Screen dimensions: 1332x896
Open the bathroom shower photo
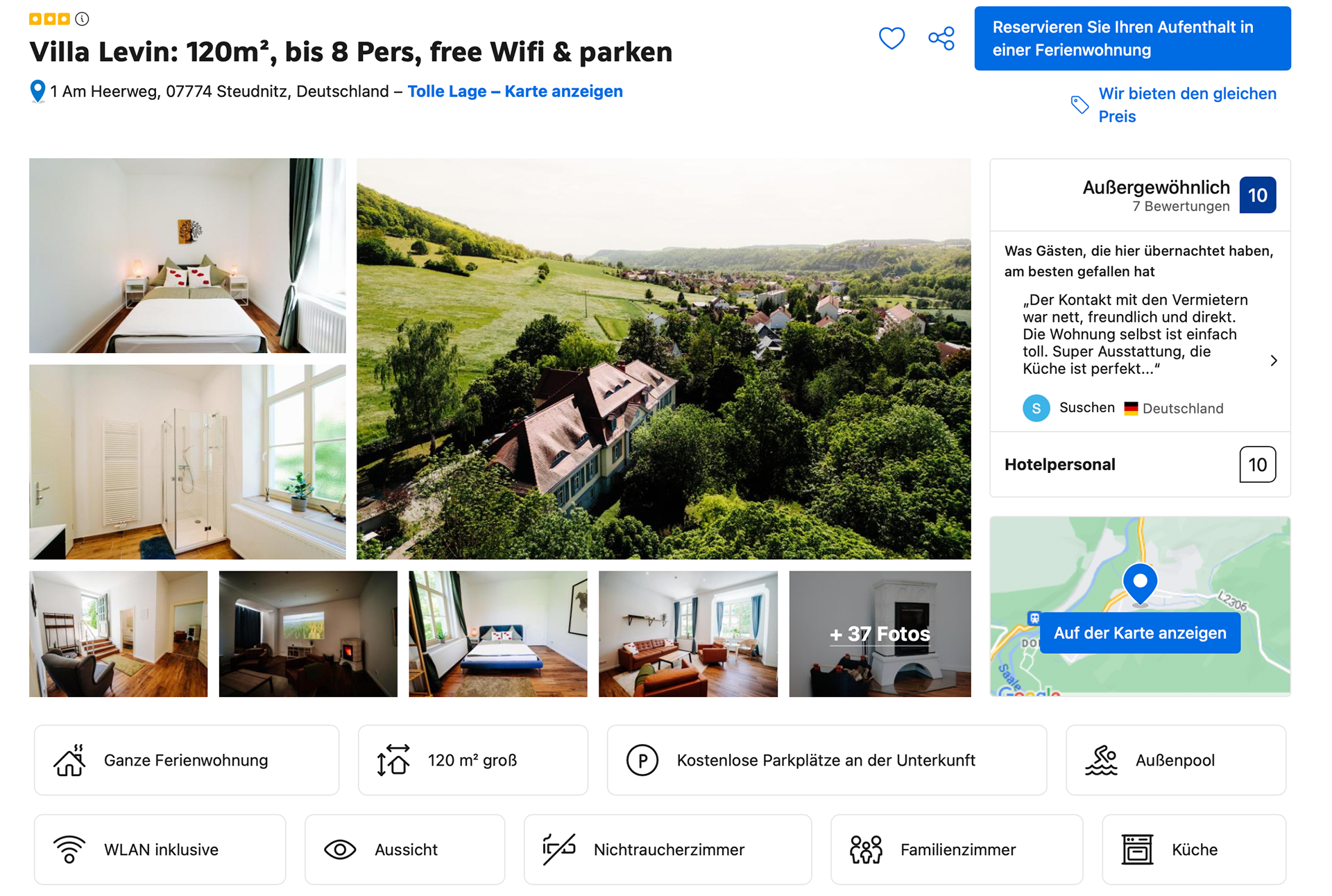[187, 462]
